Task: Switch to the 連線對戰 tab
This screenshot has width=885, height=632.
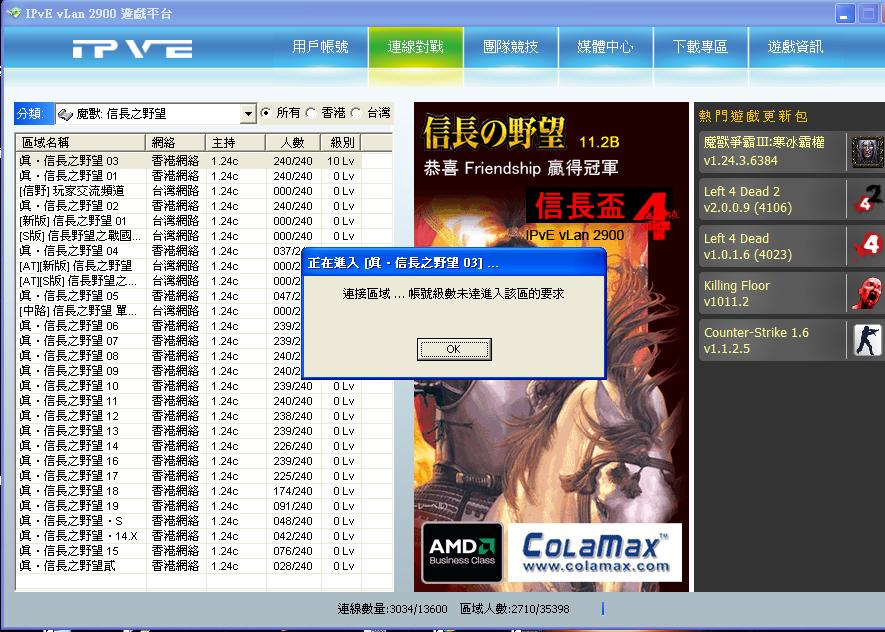Action: click(416, 47)
